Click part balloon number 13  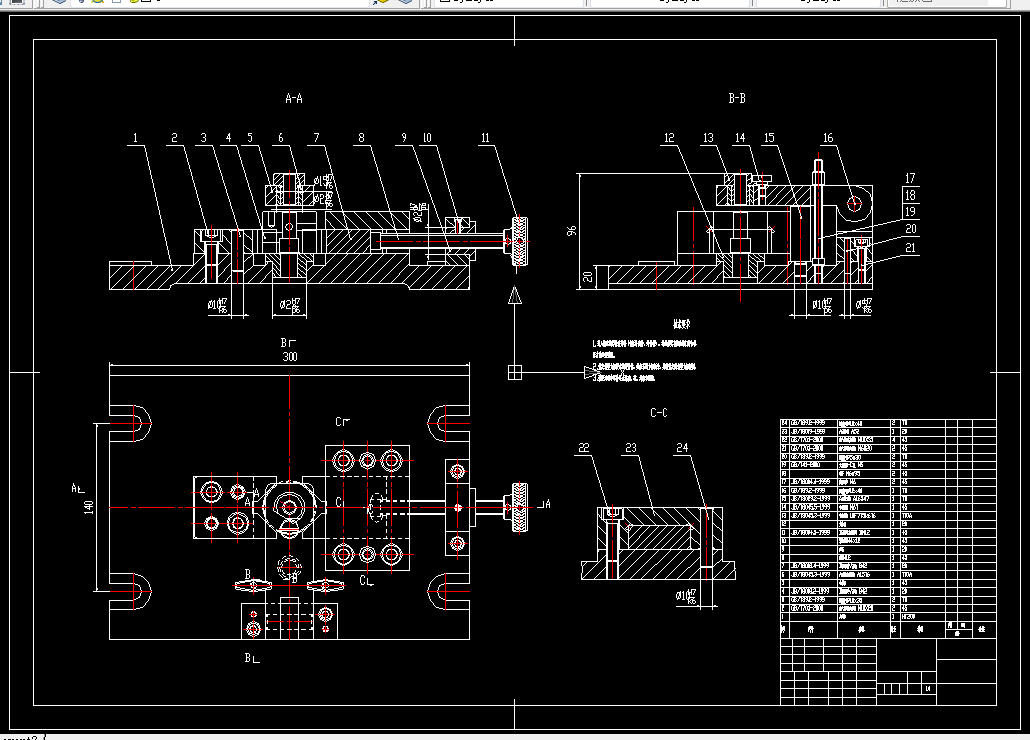tap(708, 138)
